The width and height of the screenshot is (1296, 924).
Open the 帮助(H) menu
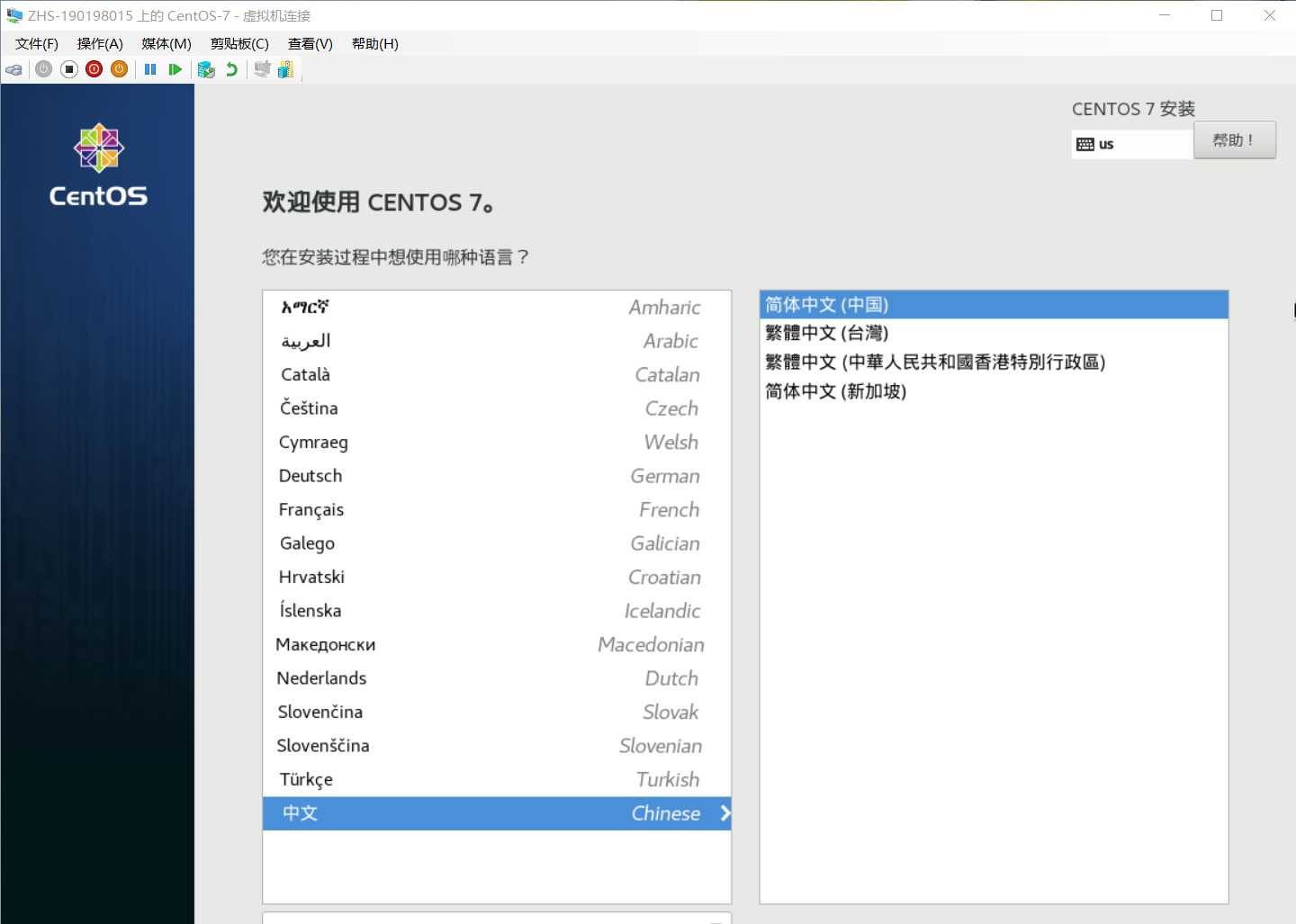tap(375, 43)
